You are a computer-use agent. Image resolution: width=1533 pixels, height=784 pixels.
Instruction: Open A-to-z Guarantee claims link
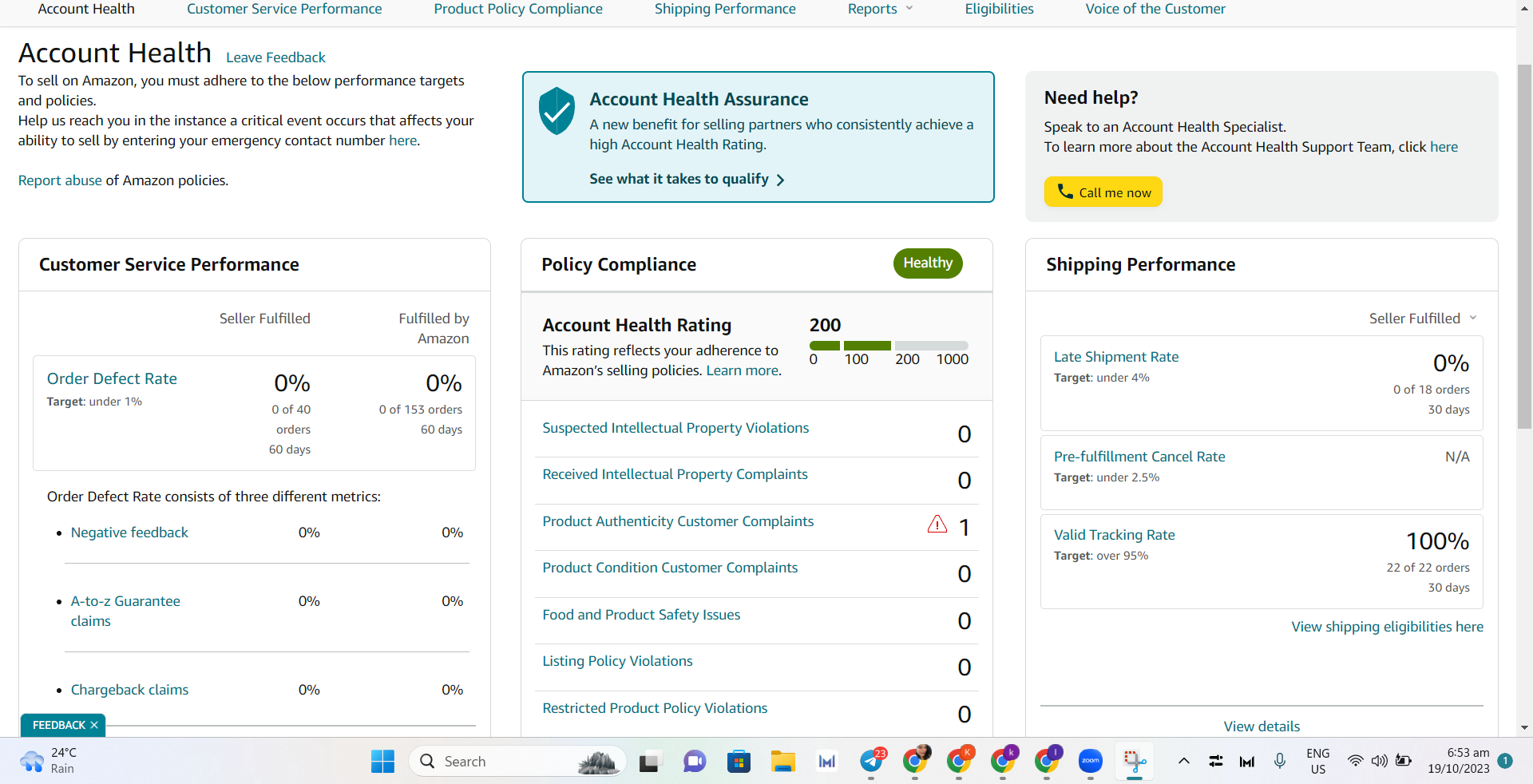[x=125, y=611]
